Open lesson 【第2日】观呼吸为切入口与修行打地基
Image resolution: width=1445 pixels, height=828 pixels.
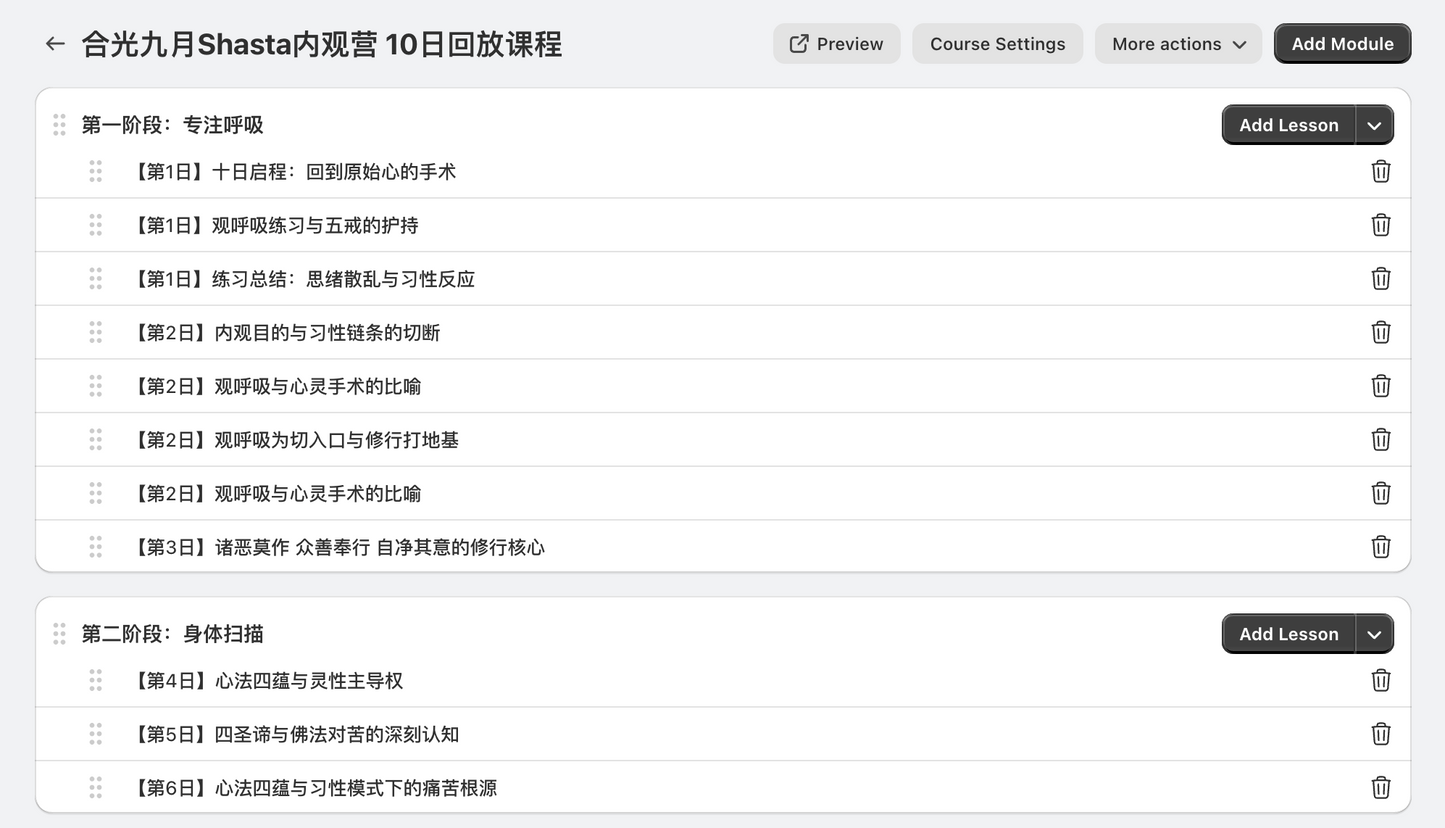tap(294, 440)
